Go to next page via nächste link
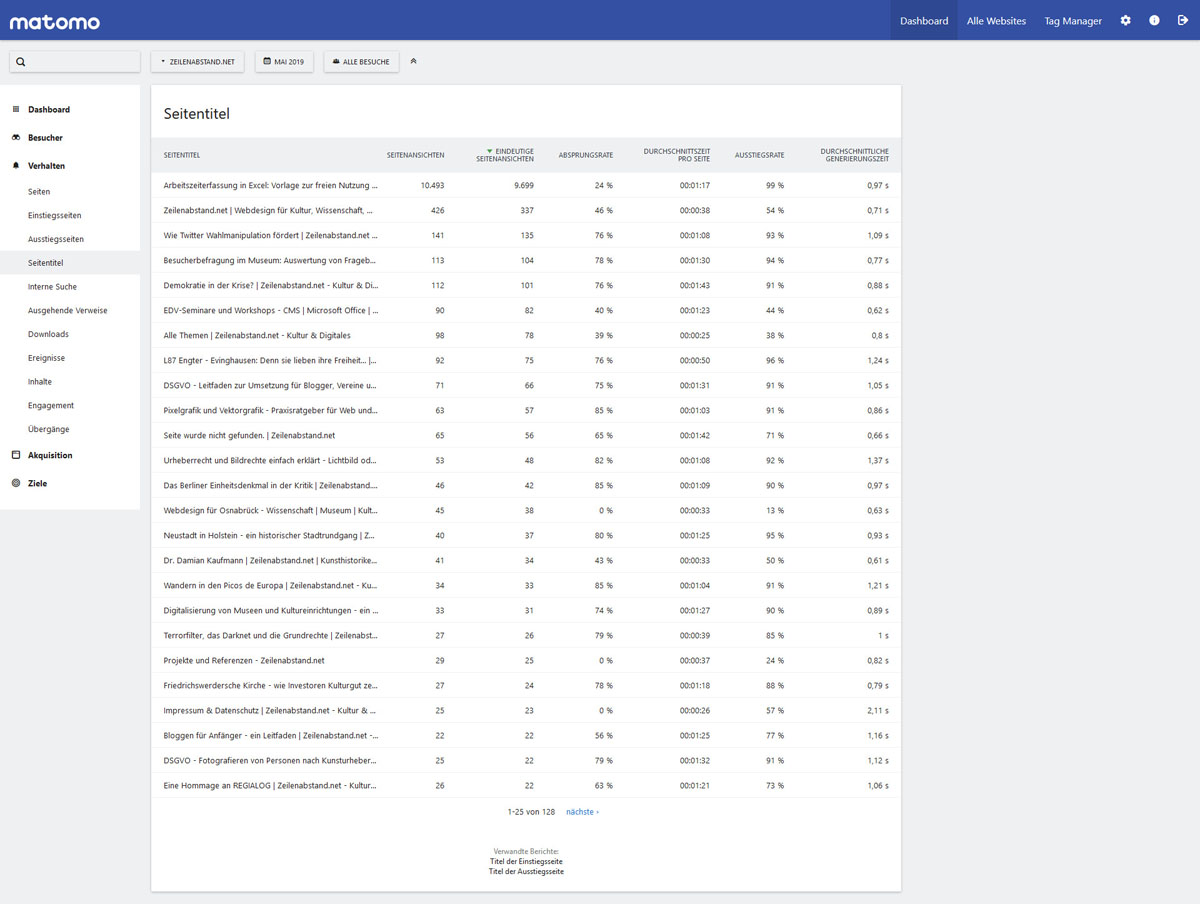This screenshot has height=904, width=1200. 582,812
